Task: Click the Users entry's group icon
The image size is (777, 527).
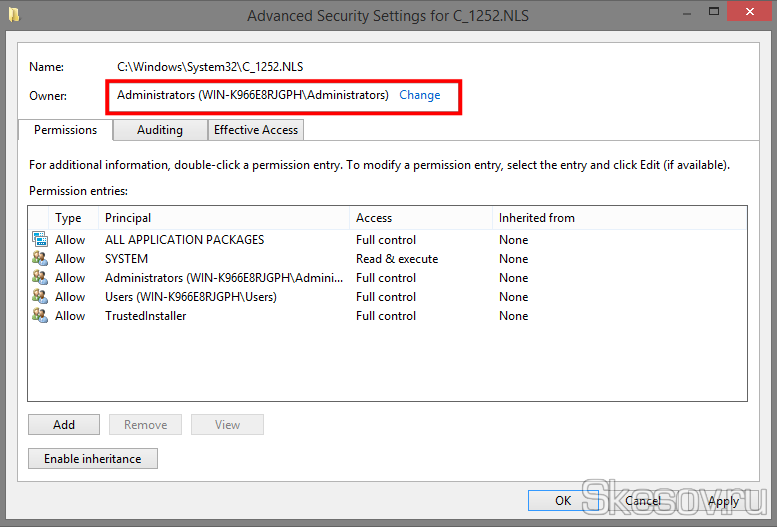Action: (x=40, y=297)
